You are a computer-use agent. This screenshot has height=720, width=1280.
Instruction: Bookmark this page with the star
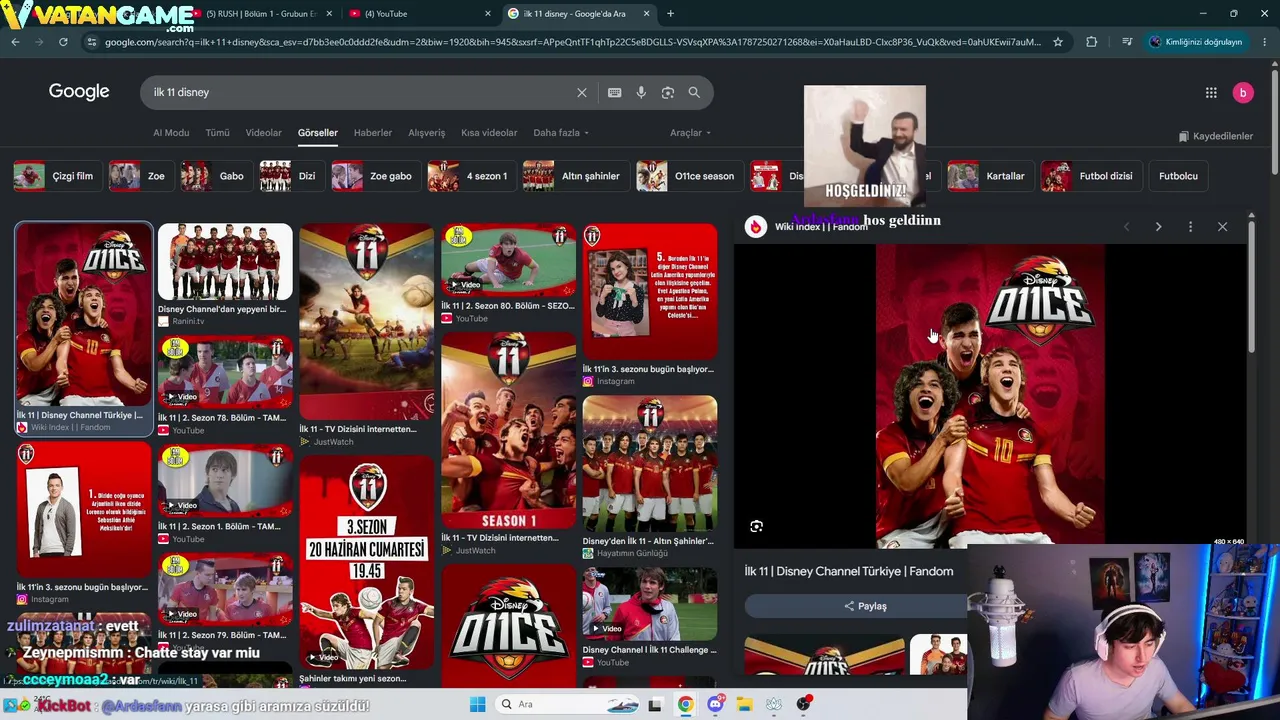point(1058,42)
